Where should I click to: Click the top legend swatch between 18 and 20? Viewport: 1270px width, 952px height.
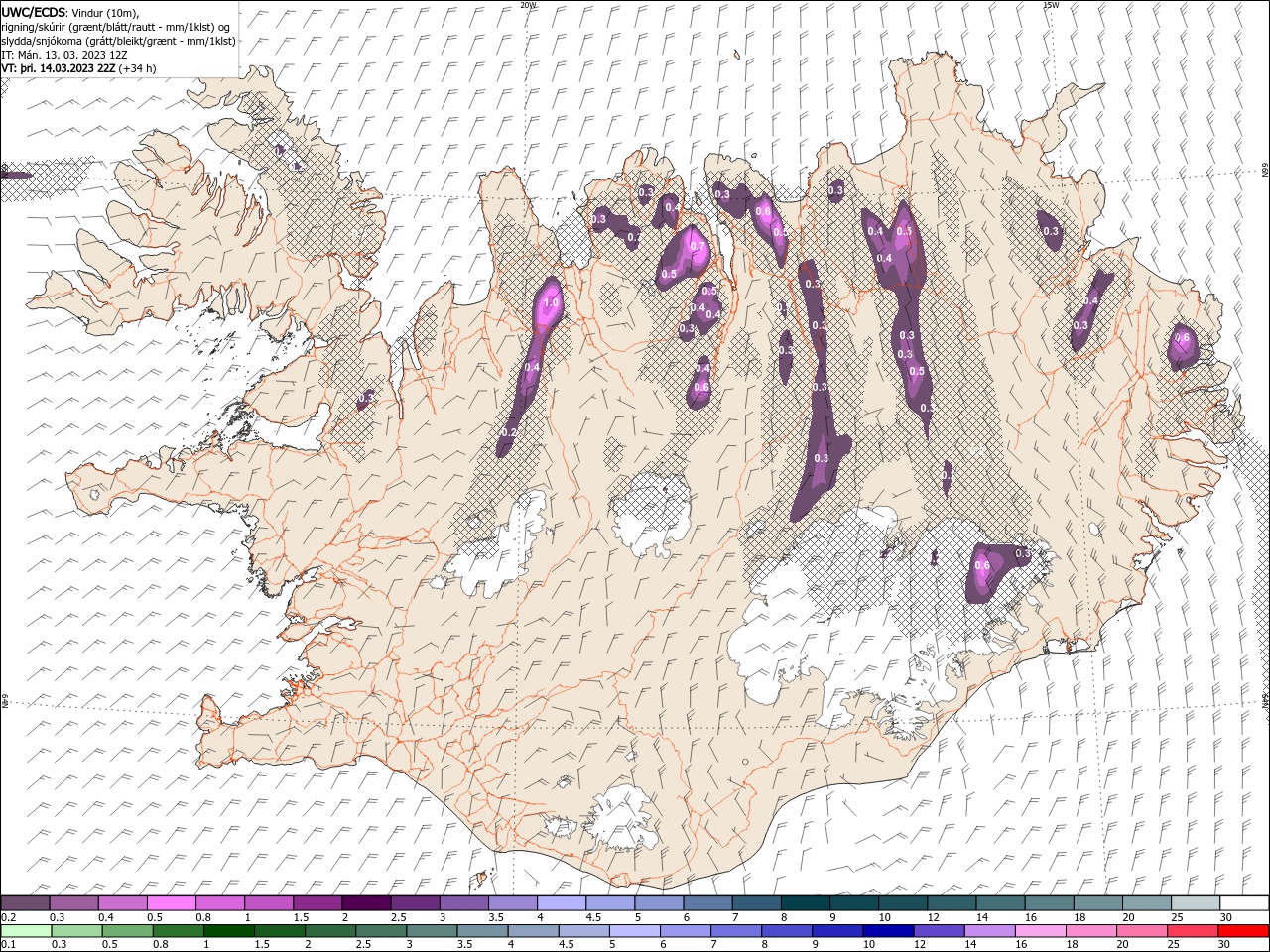(x=1099, y=903)
